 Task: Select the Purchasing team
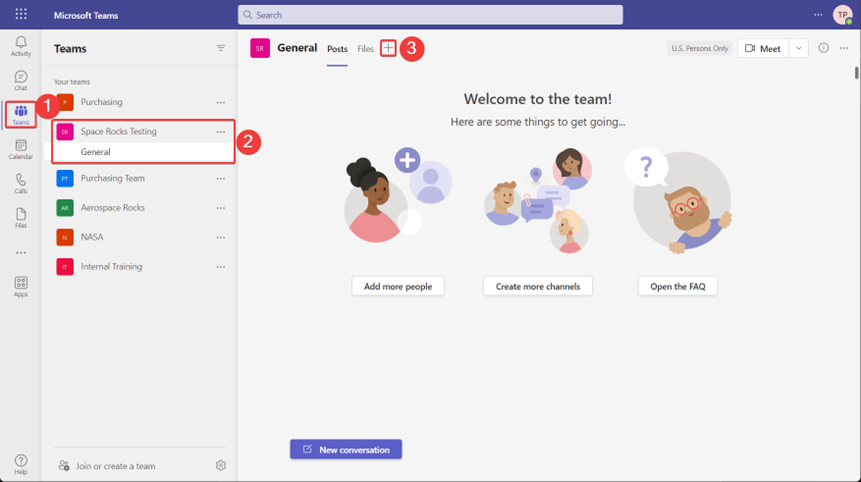(x=102, y=102)
